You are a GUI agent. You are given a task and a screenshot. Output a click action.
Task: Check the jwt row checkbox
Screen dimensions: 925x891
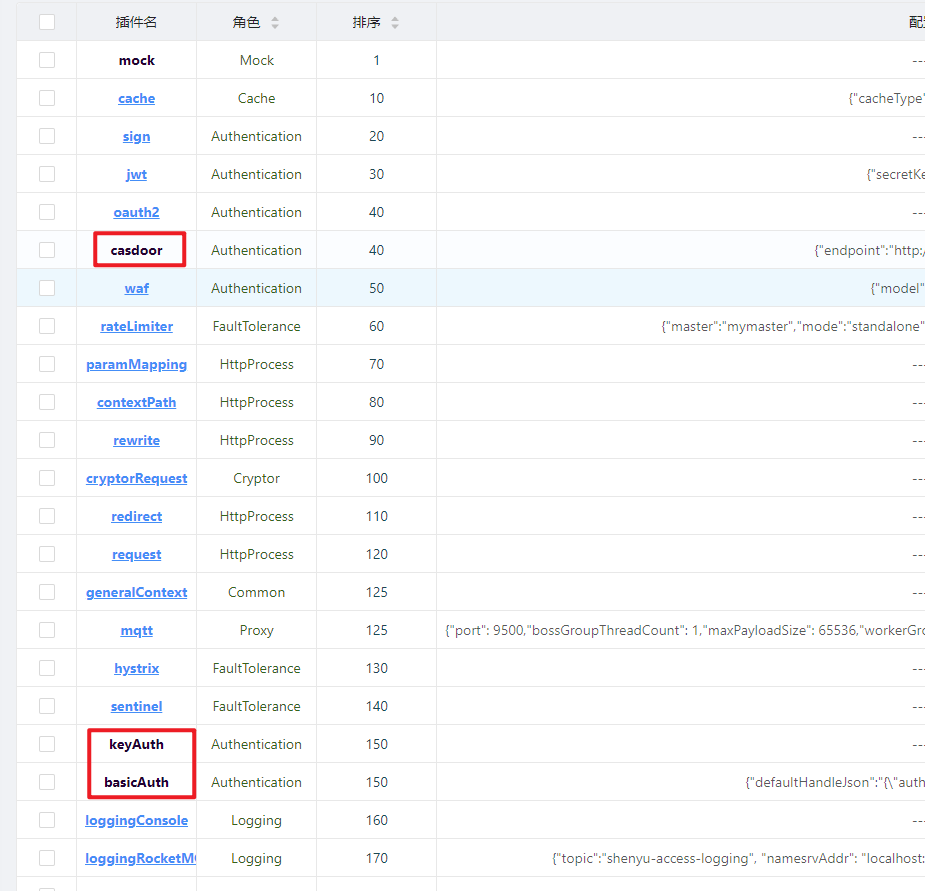point(47,174)
